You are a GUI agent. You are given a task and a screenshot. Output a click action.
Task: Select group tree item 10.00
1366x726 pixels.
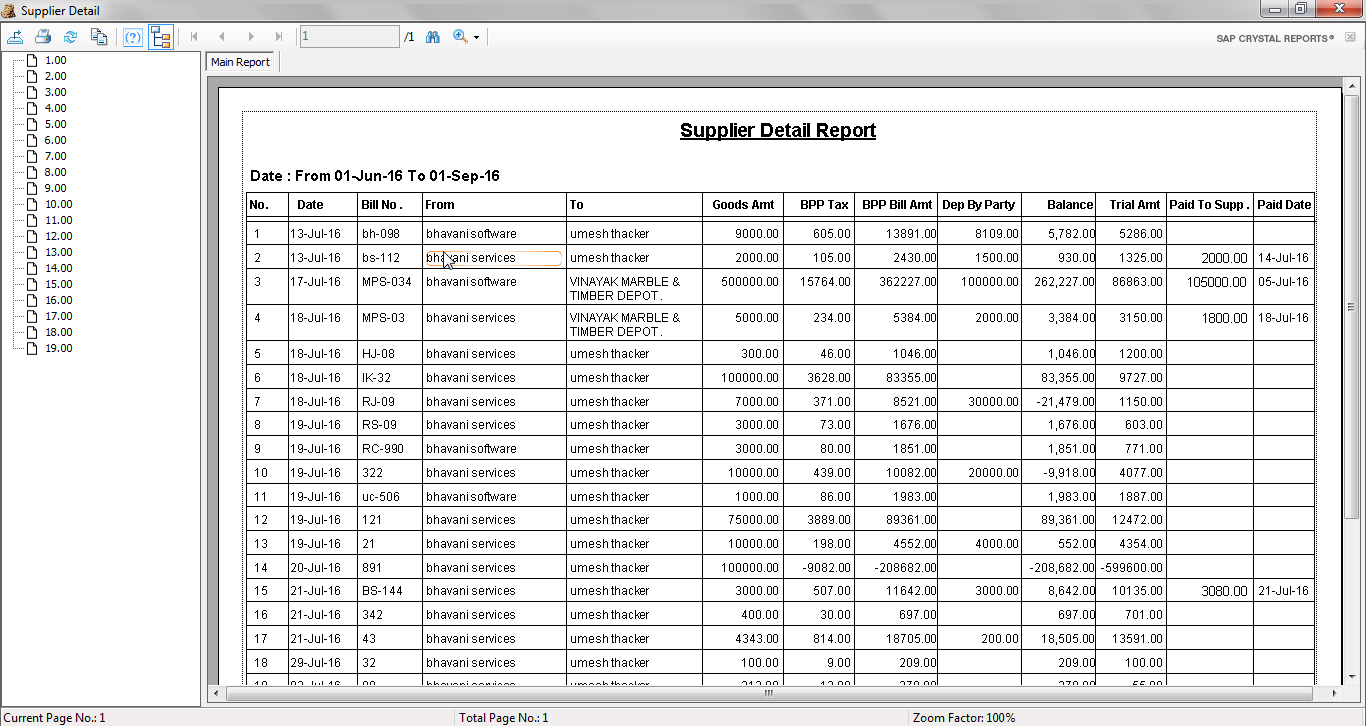pos(58,204)
